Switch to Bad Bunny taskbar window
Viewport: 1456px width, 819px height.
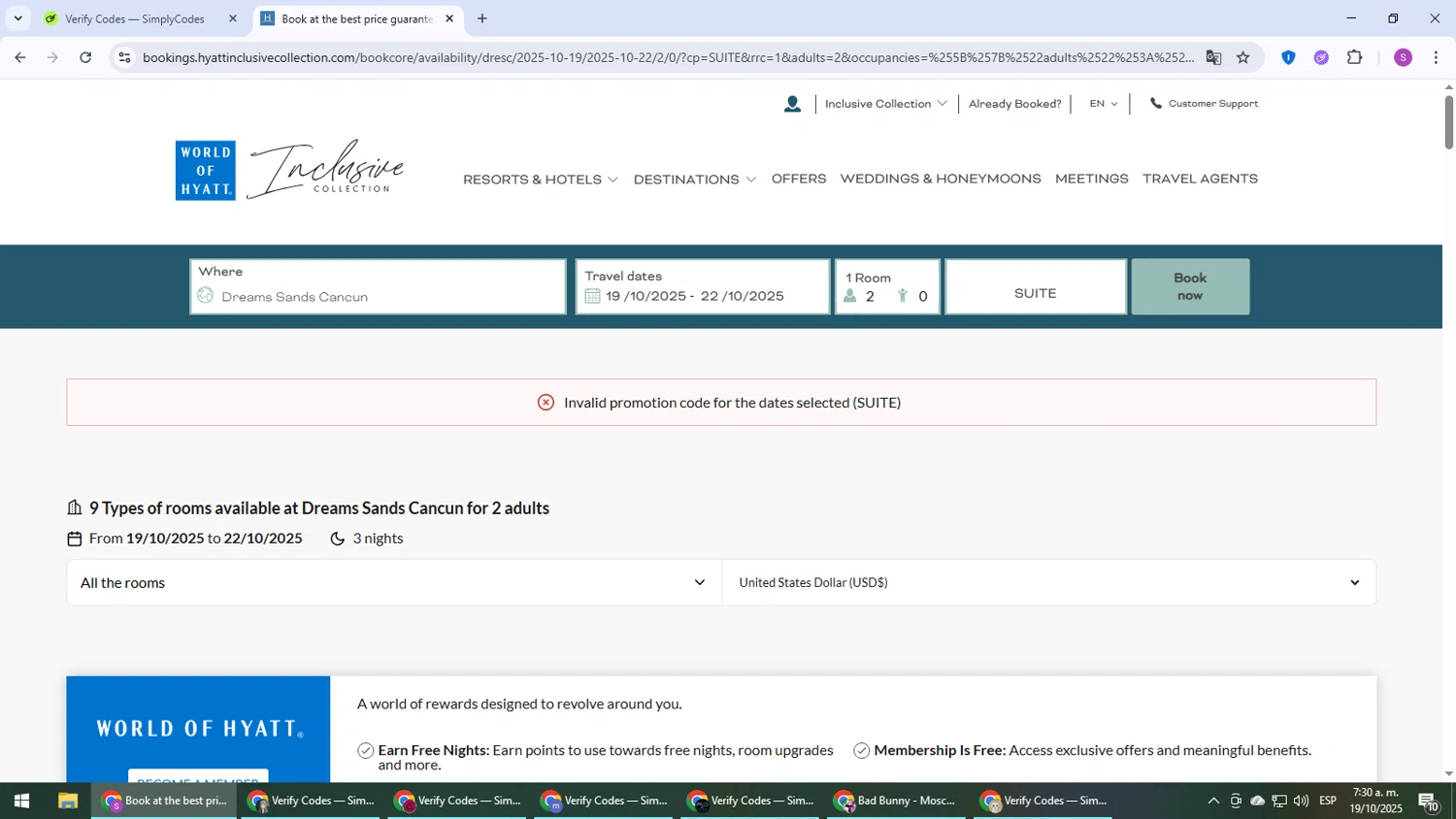coord(898,802)
